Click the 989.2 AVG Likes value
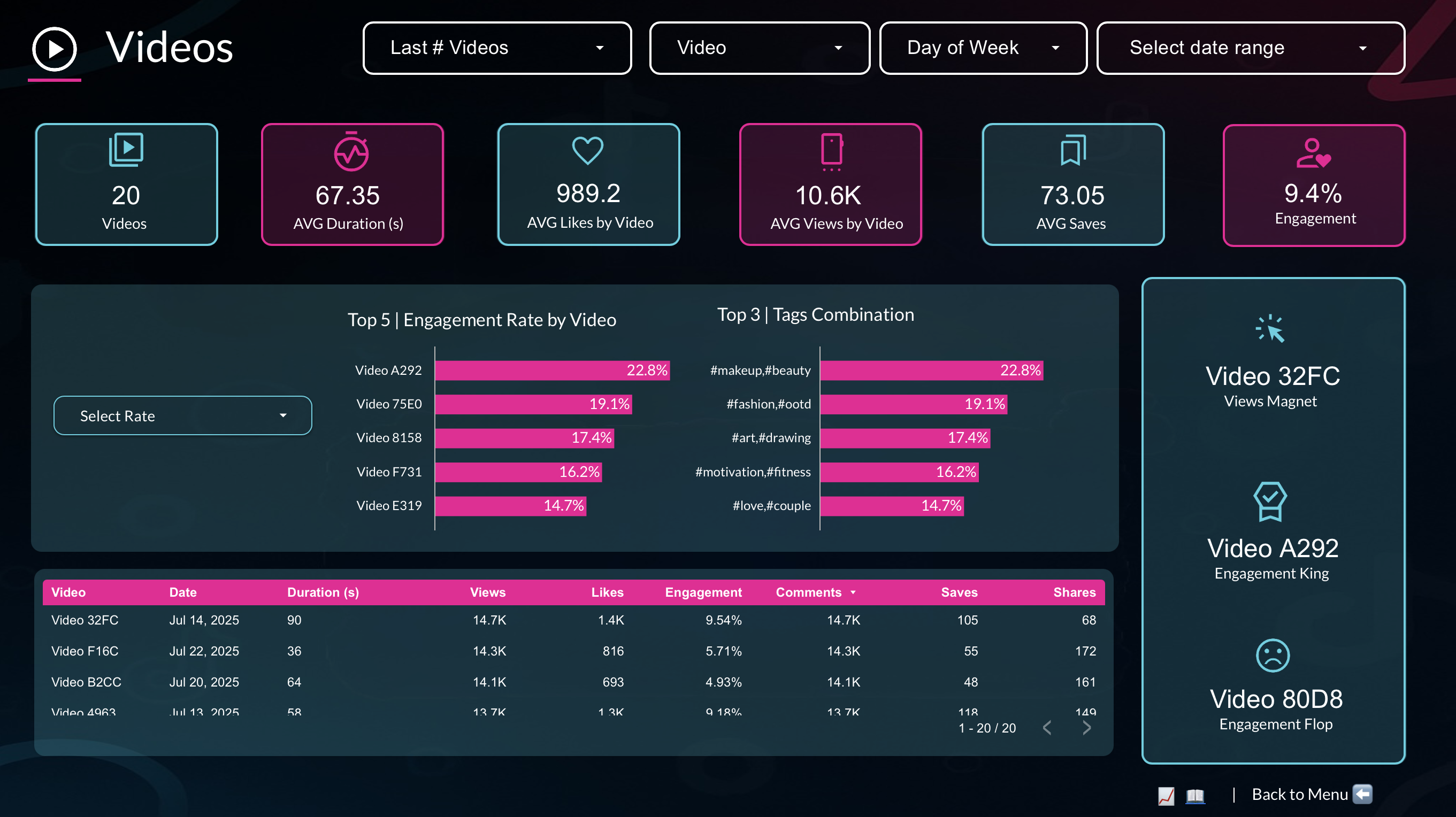 pyautogui.click(x=588, y=193)
